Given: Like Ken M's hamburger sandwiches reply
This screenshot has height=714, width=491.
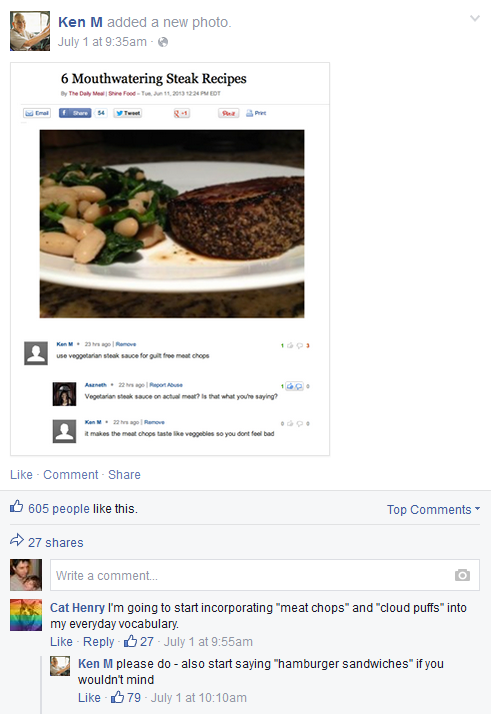Looking at the screenshot, I should 89,698.
